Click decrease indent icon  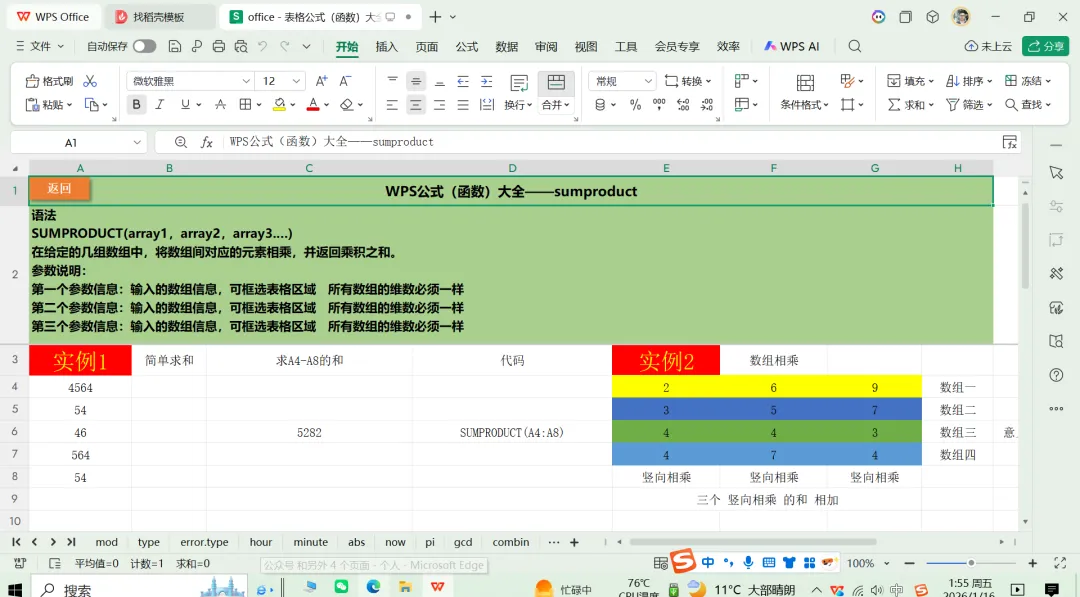click(463, 81)
